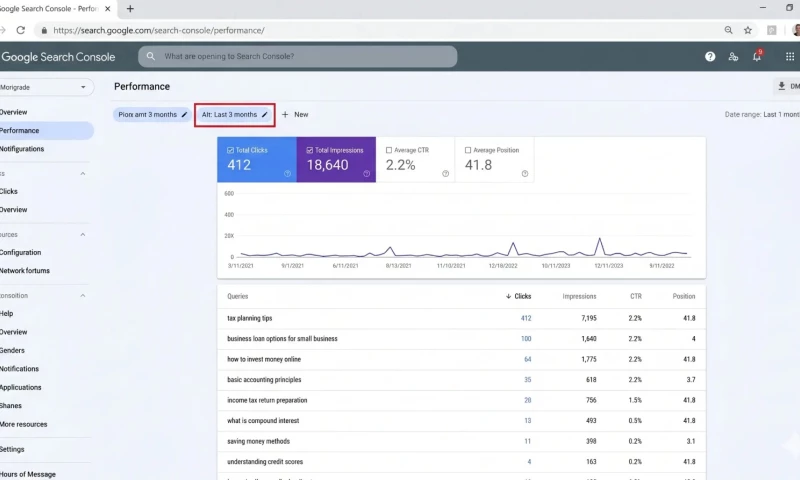800x480 pixels.
Task: Edit the 'Alt: Last 3 months' filter pencil
Action: [x=264, y=114]
